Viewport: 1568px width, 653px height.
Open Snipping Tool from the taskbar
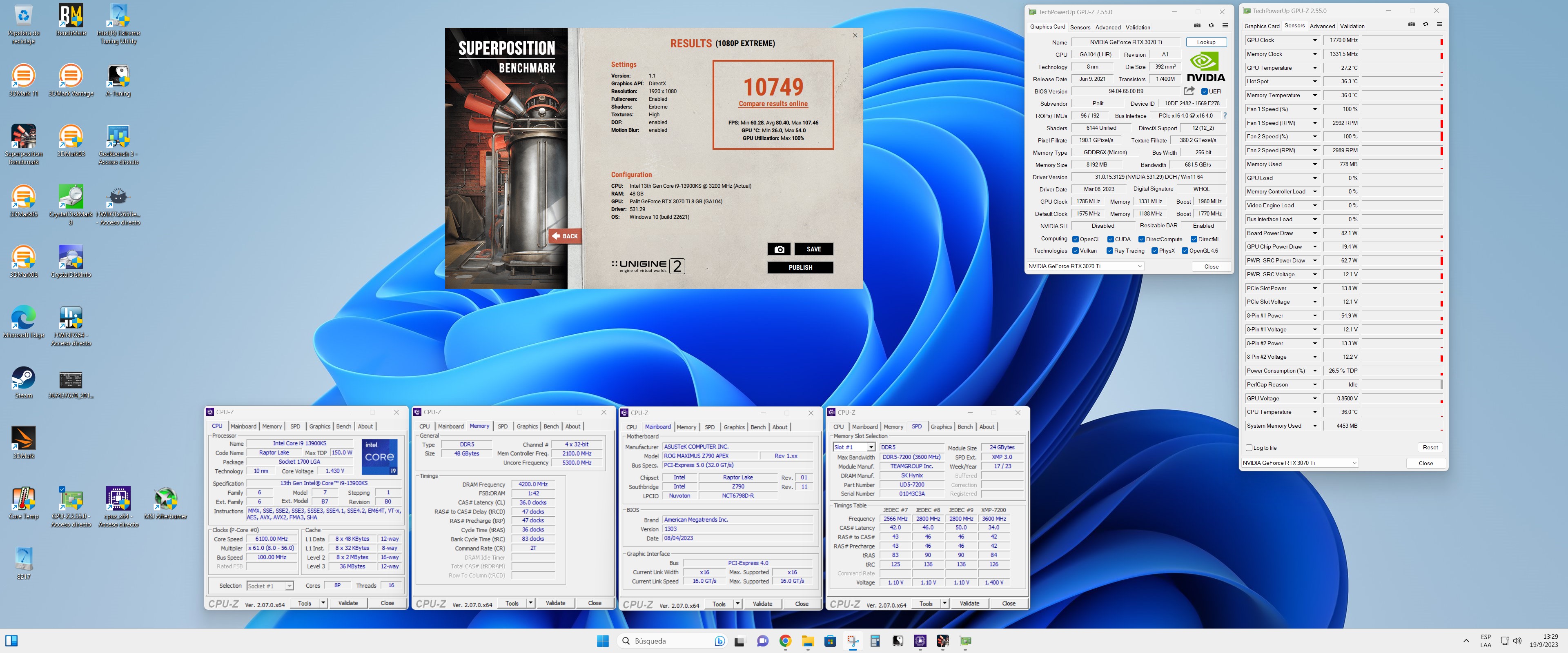(x=853, y=640)
